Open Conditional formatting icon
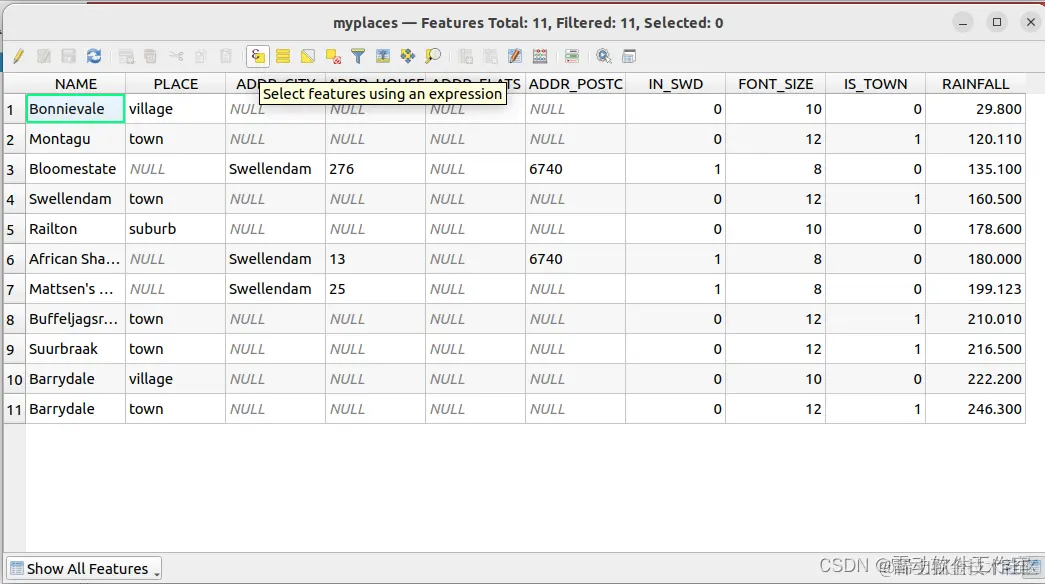This screenshot has height=584, width=1045. click(x=572, y=57)
